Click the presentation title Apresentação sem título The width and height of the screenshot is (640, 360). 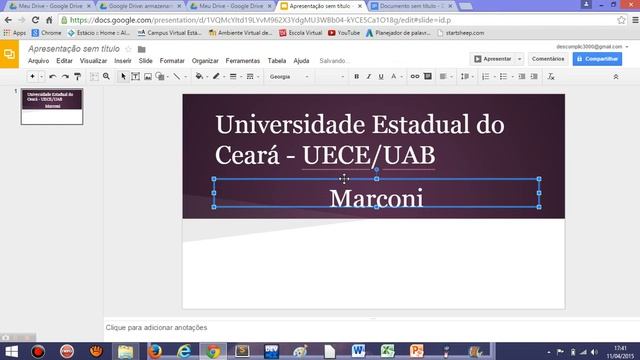[74, 49]
